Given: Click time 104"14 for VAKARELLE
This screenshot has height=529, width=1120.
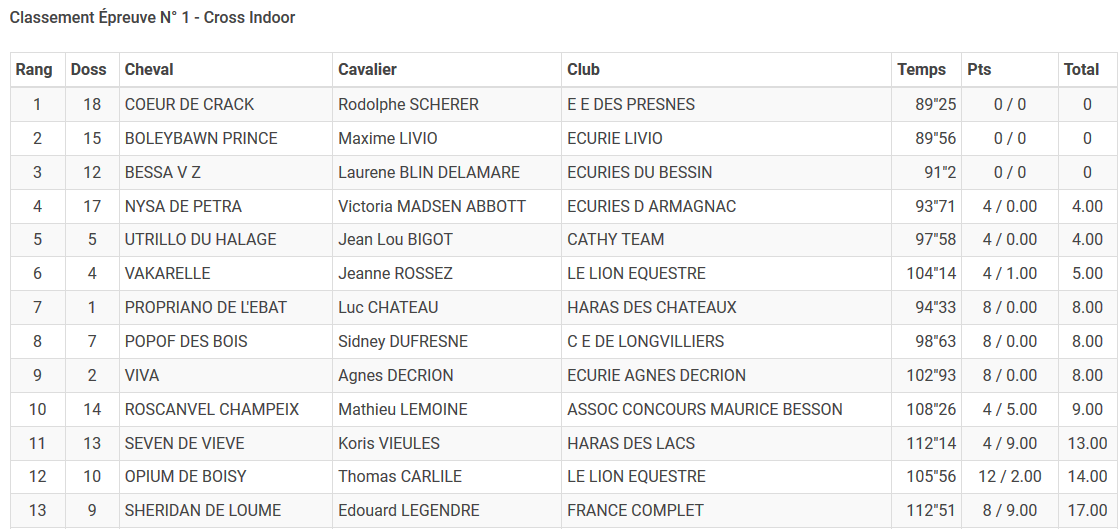Looking at the screenshot, I should 931,273.
